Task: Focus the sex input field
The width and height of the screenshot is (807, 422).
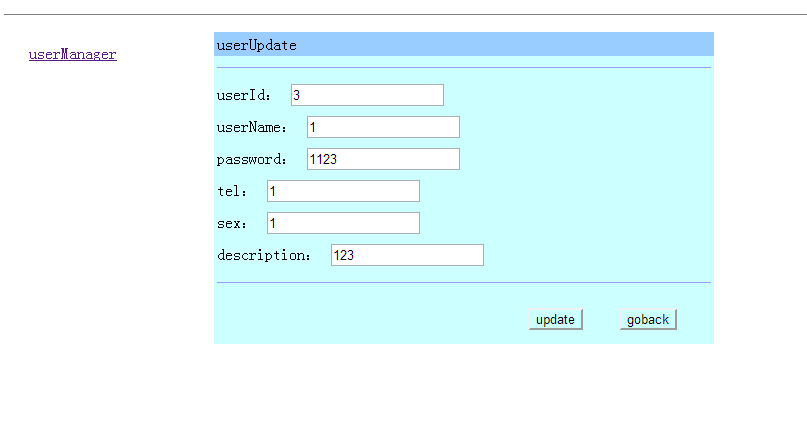Action: (x=343, y=223)
